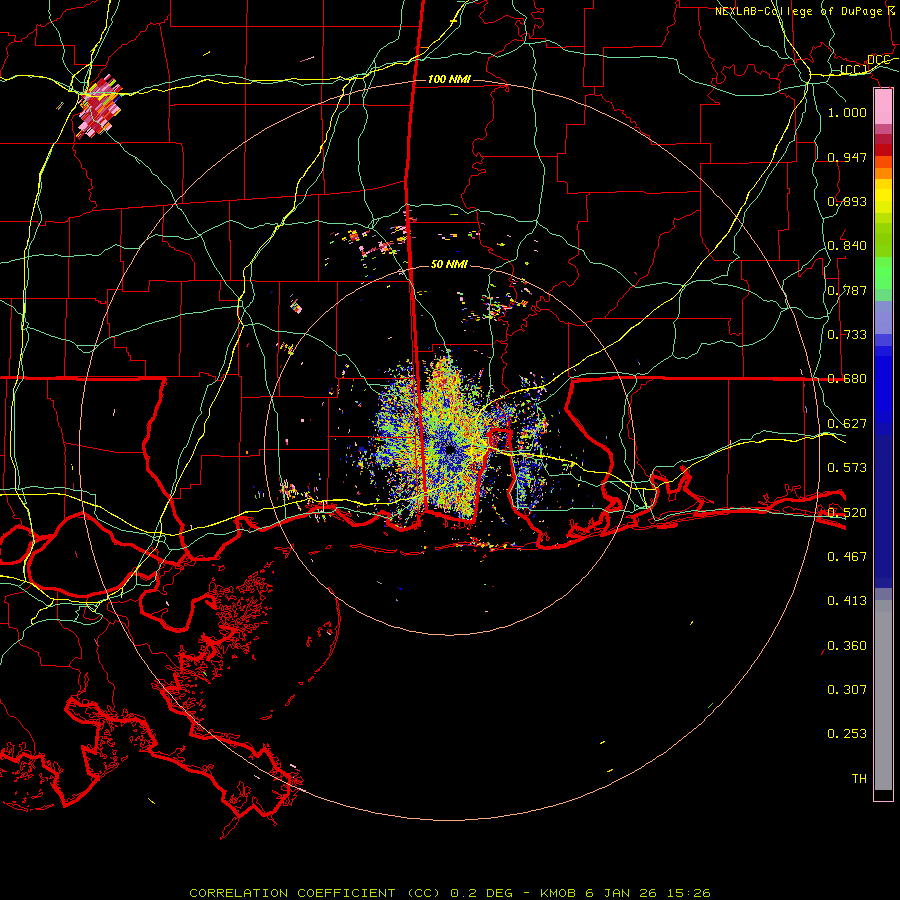
Task: Pick the bright green segment of color scale
Action: click(x=883, y=273)
